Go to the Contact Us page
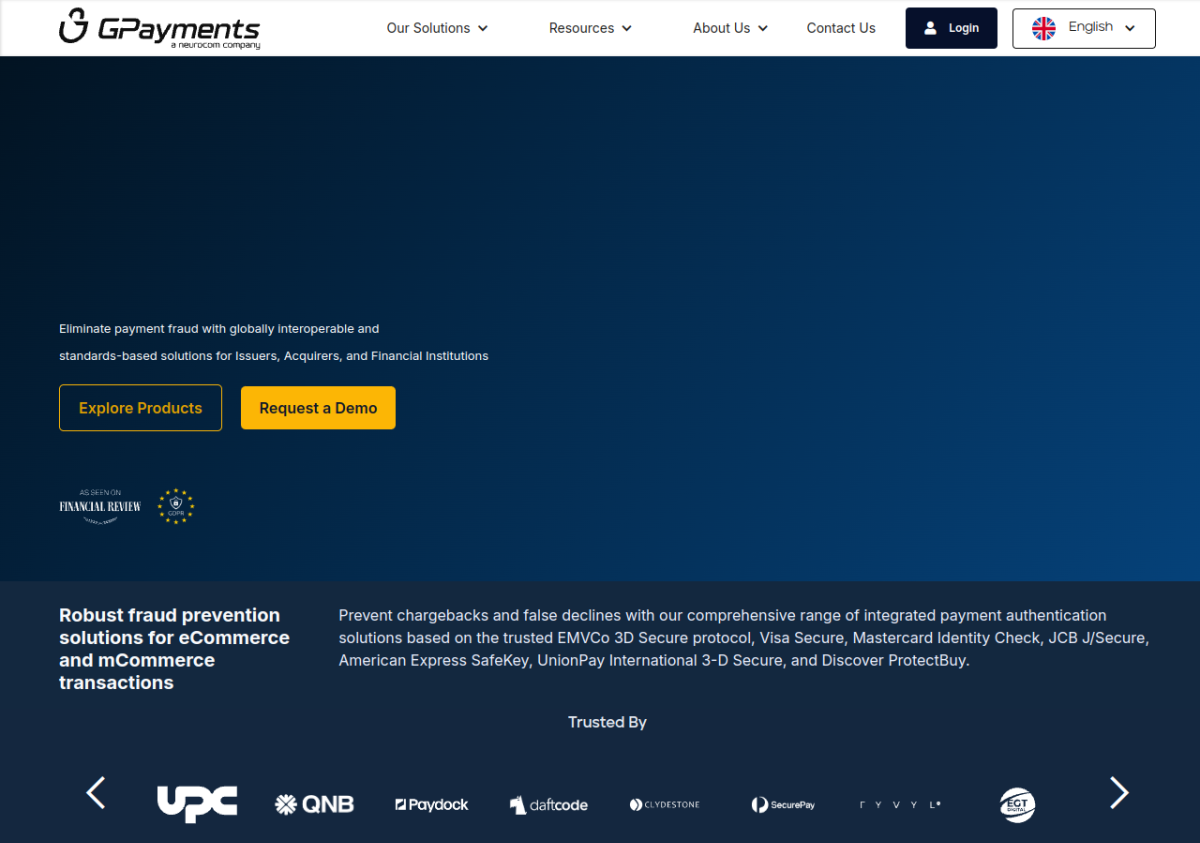The height and width of the screenshot is (843, 1200). 841,28
